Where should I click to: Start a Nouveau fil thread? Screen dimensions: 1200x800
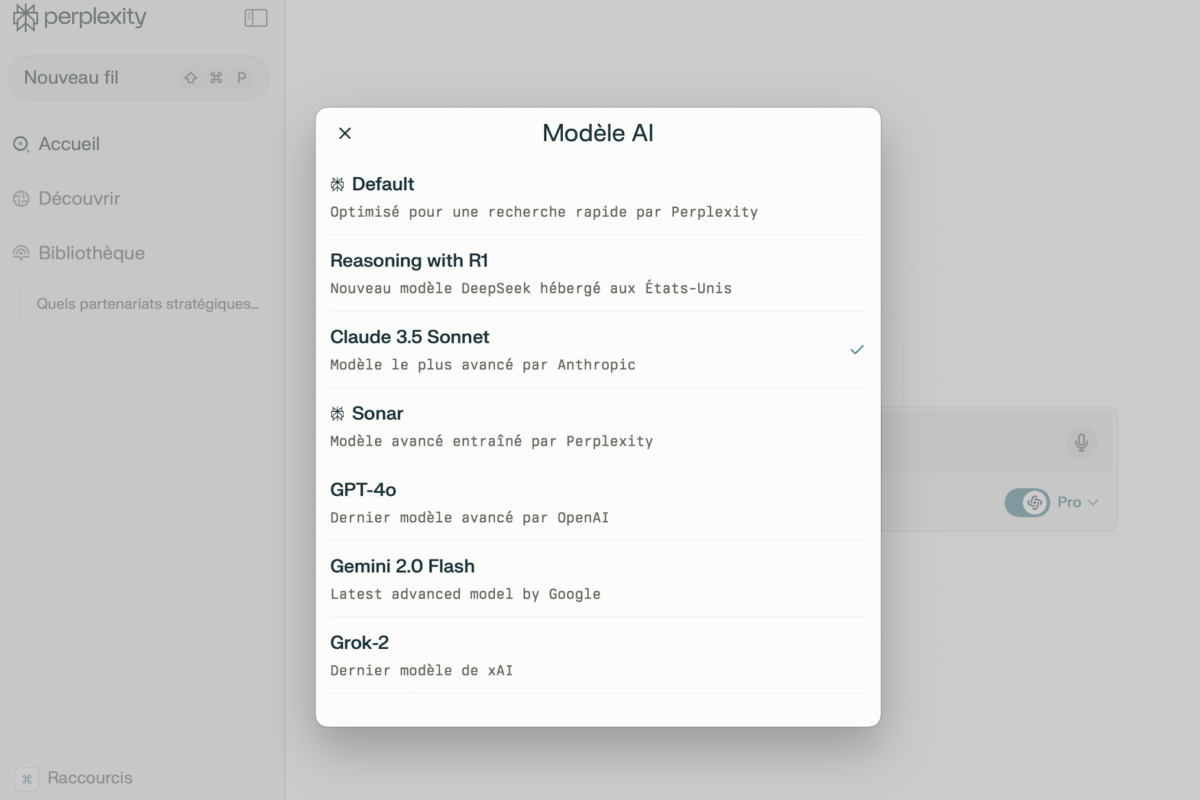point(139,77)
